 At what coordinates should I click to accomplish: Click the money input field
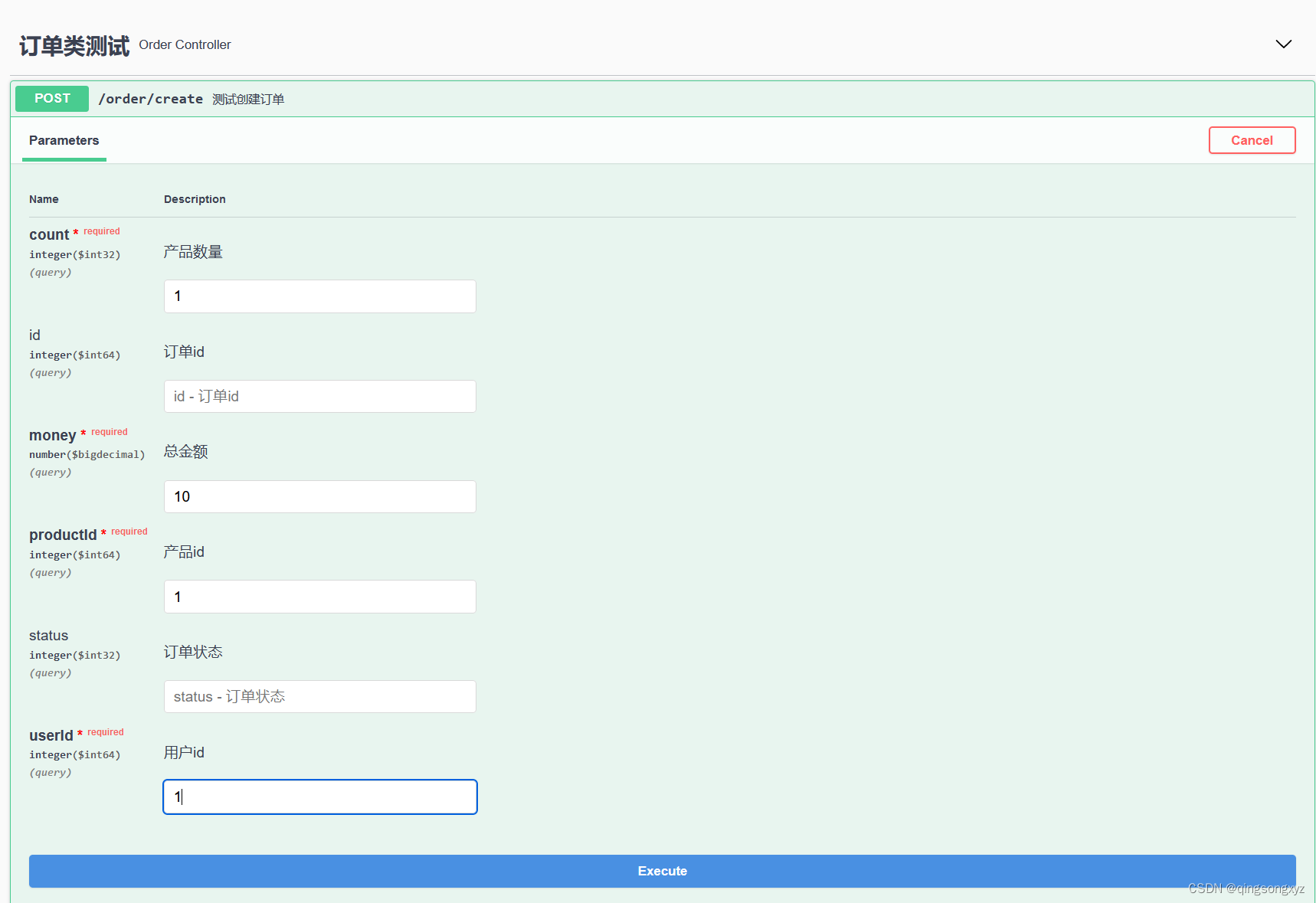coord(320,496)
